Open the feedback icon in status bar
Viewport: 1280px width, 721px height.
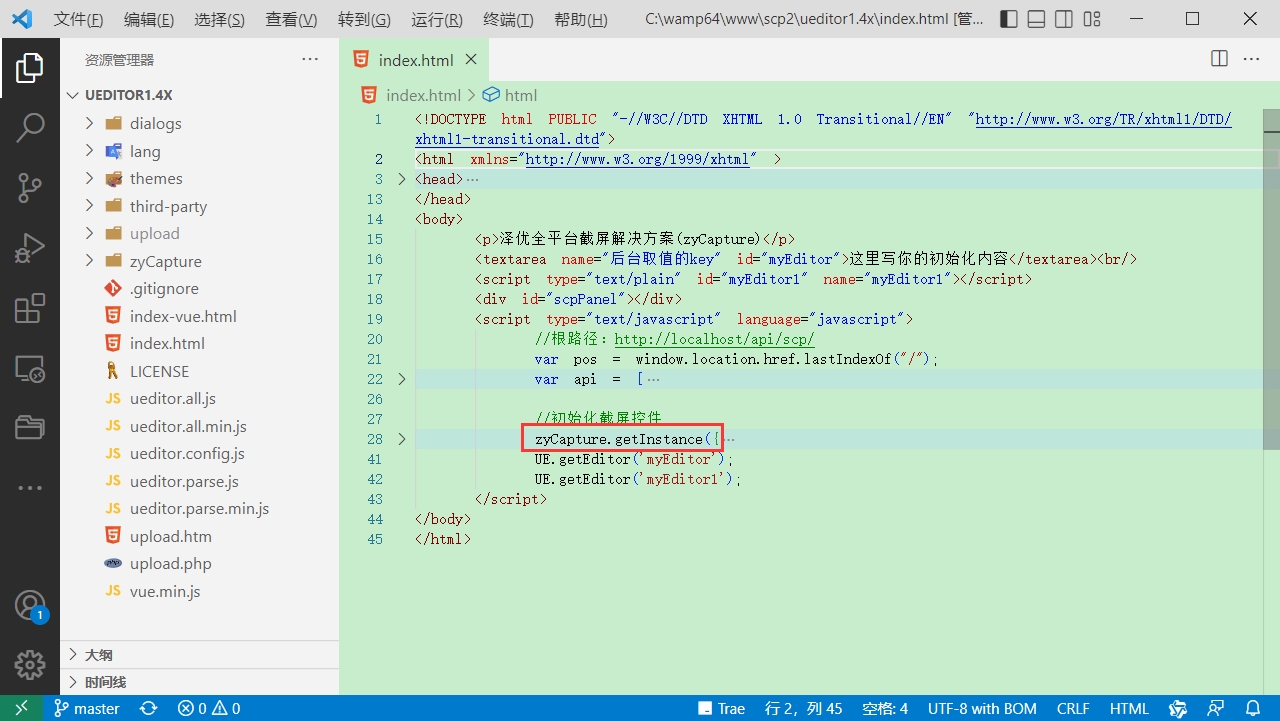coord(1215,708)
